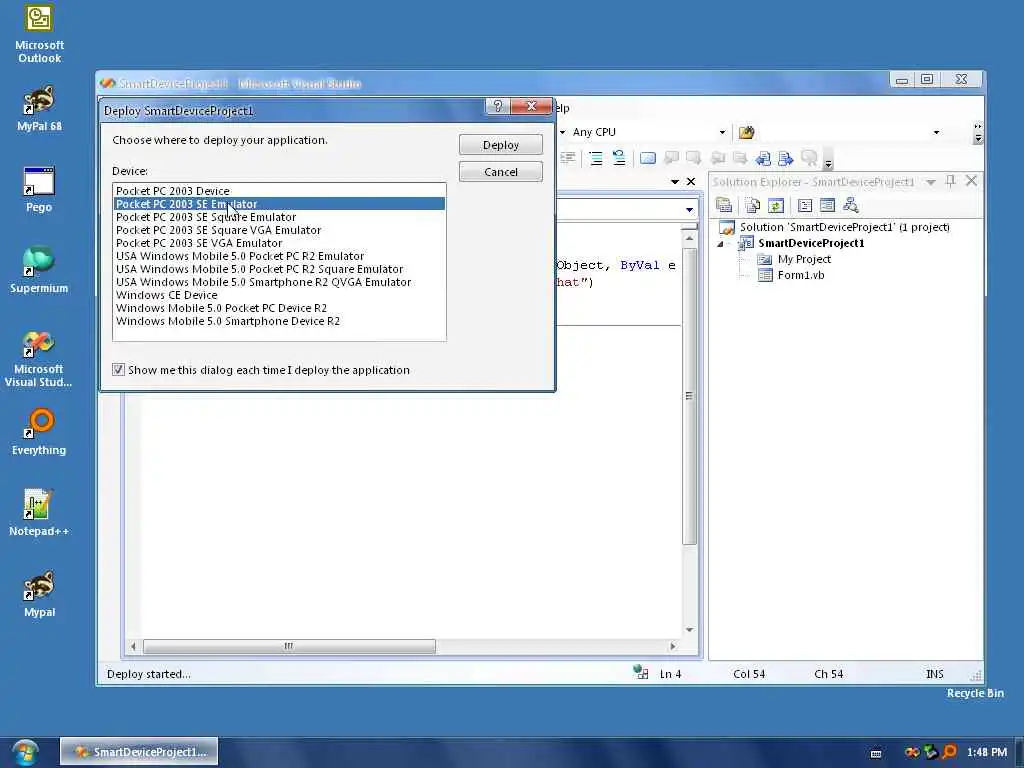Click the editor horizontal scrollbar thumb
This screenshot has width=1024, height=768.
tap(289, 647)
